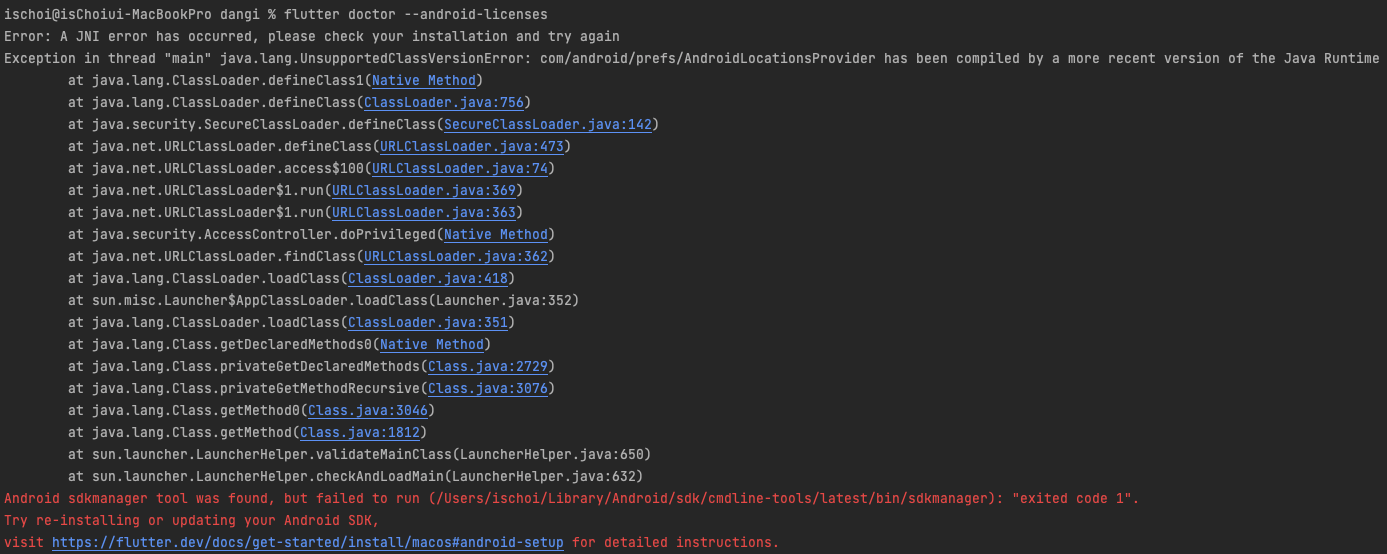Click the UnsupportedClassVersionError exception line
The height and width of the screenshot is (554, 1387).
pyautogui.click(x=692, y=58)
